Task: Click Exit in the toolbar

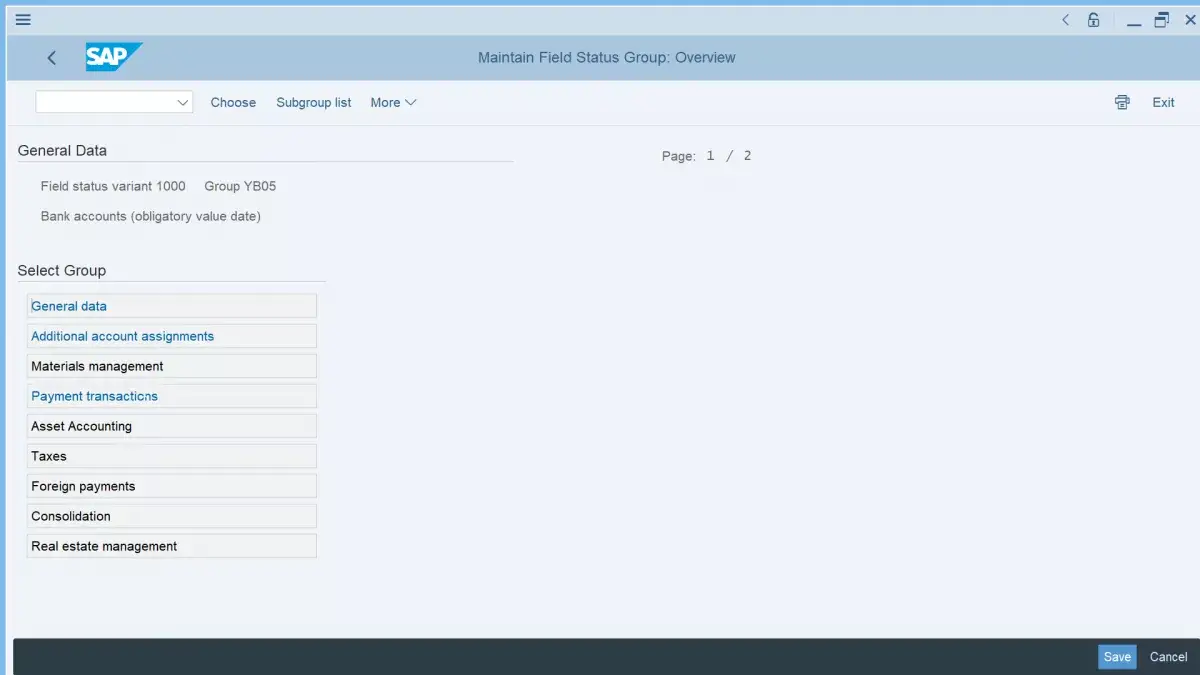Action: (x=1163, y=102)
